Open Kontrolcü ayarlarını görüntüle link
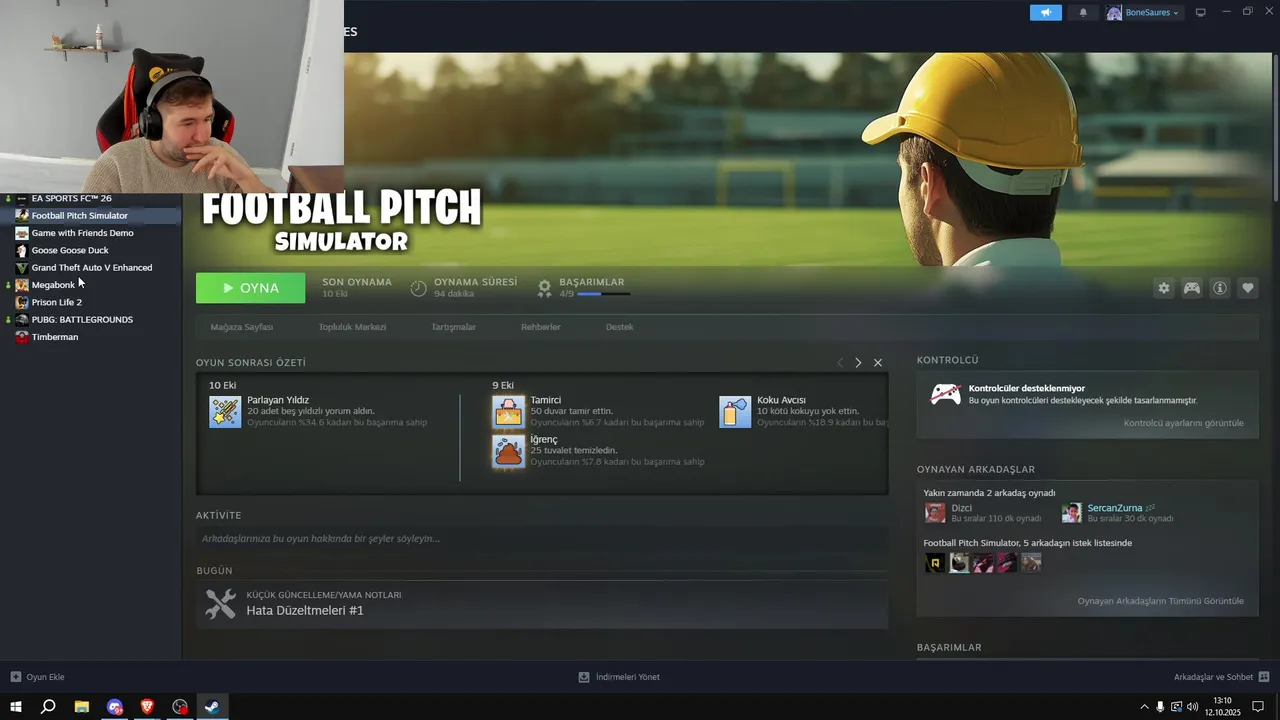Image resolution: width=1280 pixels, height=720 pixels. [x=1183, y=423]
